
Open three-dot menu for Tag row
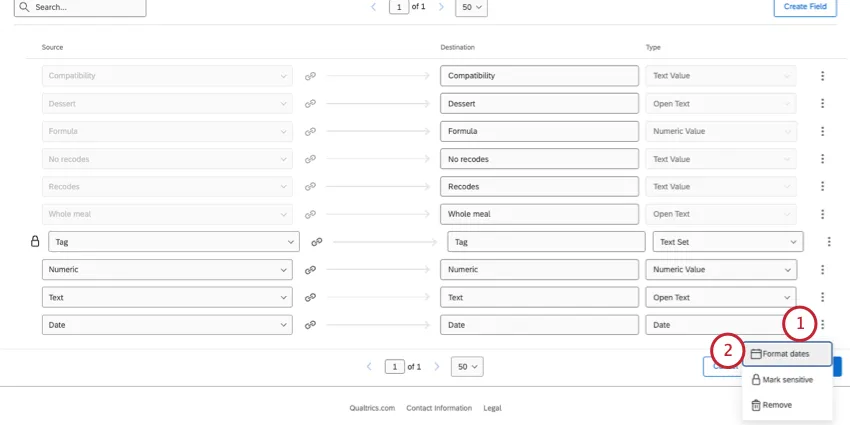click(x=829, y=241)
